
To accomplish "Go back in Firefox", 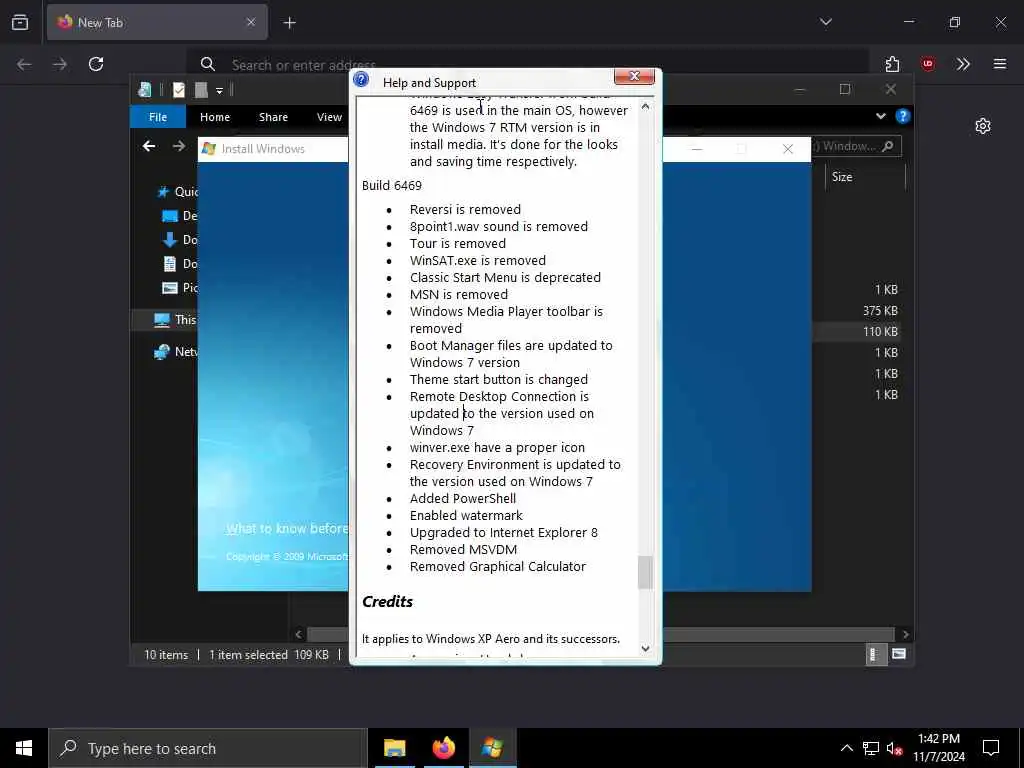I will pos(24,64).
